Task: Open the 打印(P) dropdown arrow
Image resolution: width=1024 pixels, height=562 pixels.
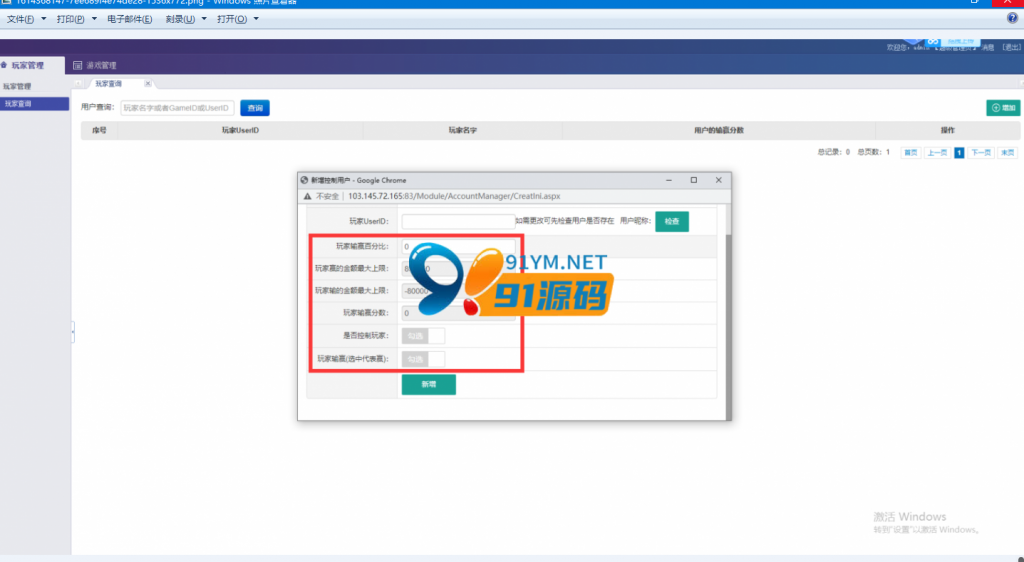Action: [94, 19]
